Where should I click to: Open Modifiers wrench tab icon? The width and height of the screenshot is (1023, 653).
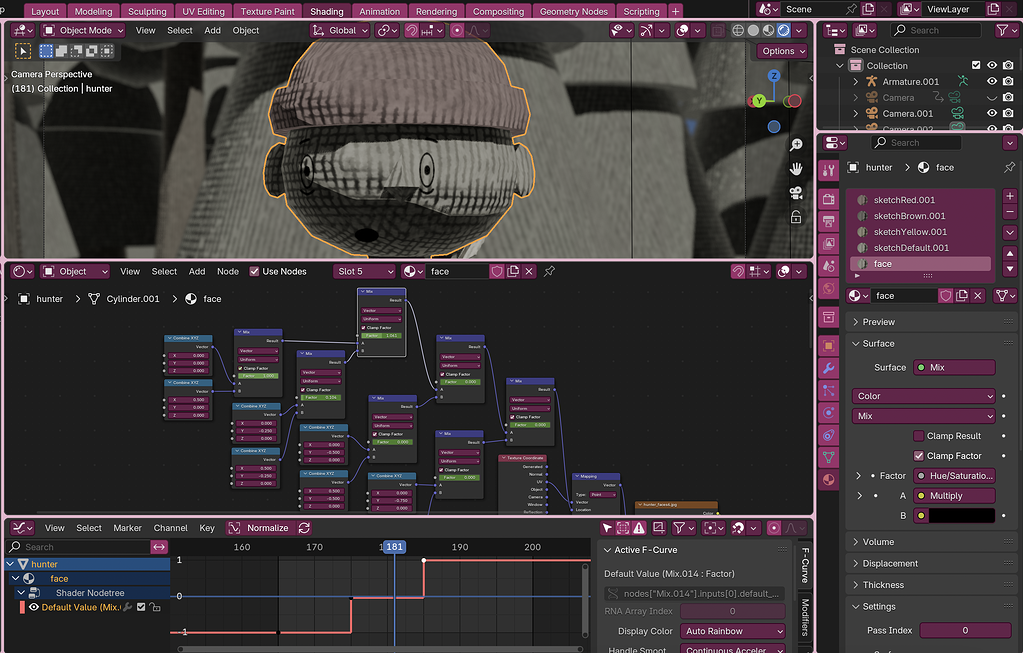829,368
